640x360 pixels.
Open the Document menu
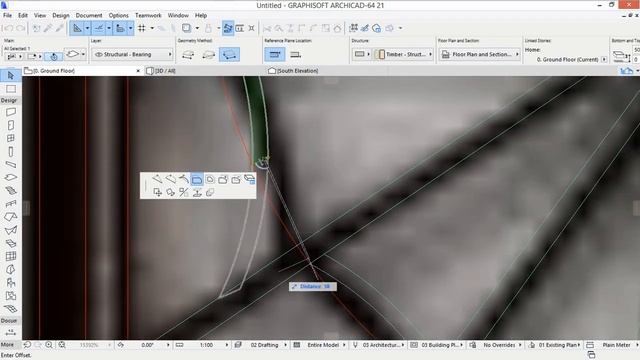pos(89,15)
